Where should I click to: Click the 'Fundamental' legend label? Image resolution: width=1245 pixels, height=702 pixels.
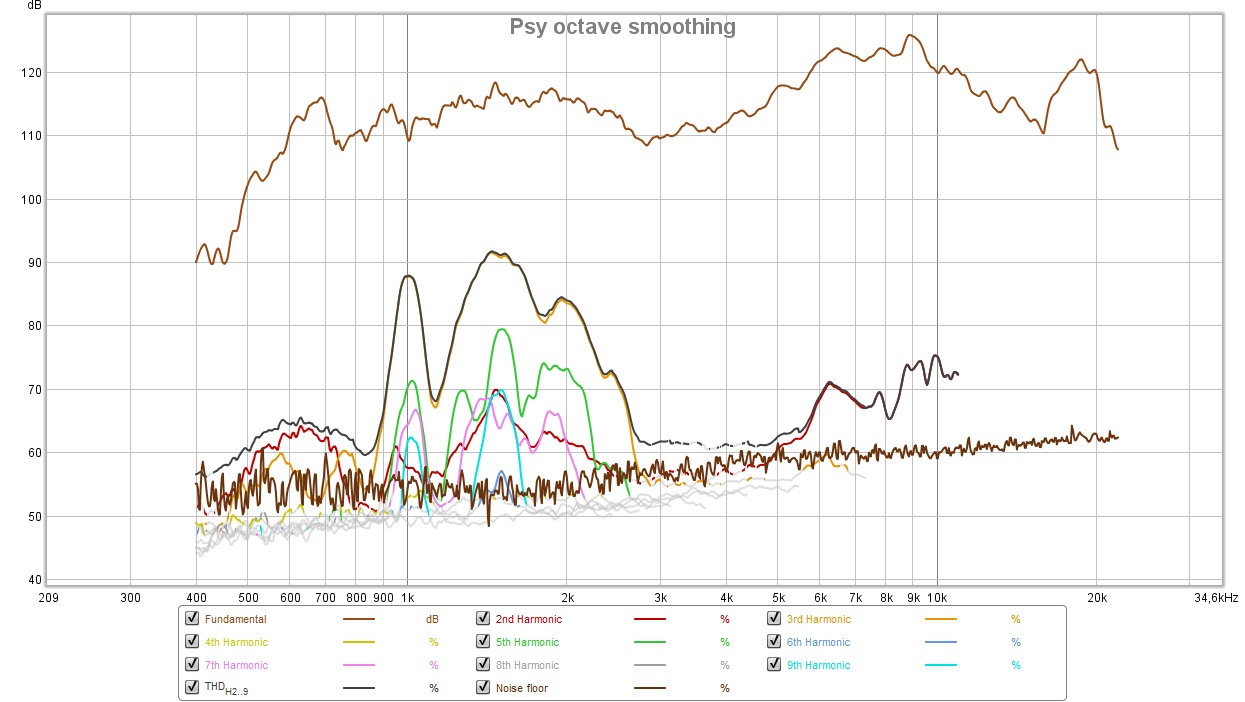coord(235,620)
